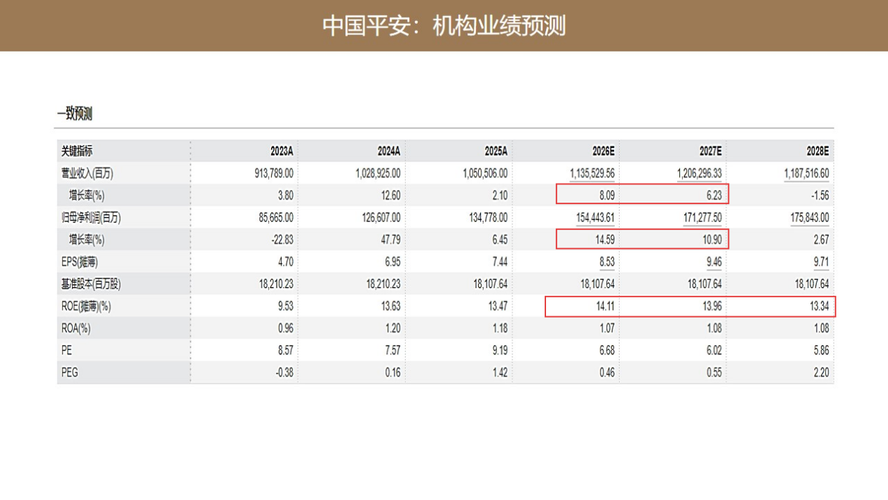
Task: Open underlined EPS forecast 9.71
Action: click(x=821, y=262)
